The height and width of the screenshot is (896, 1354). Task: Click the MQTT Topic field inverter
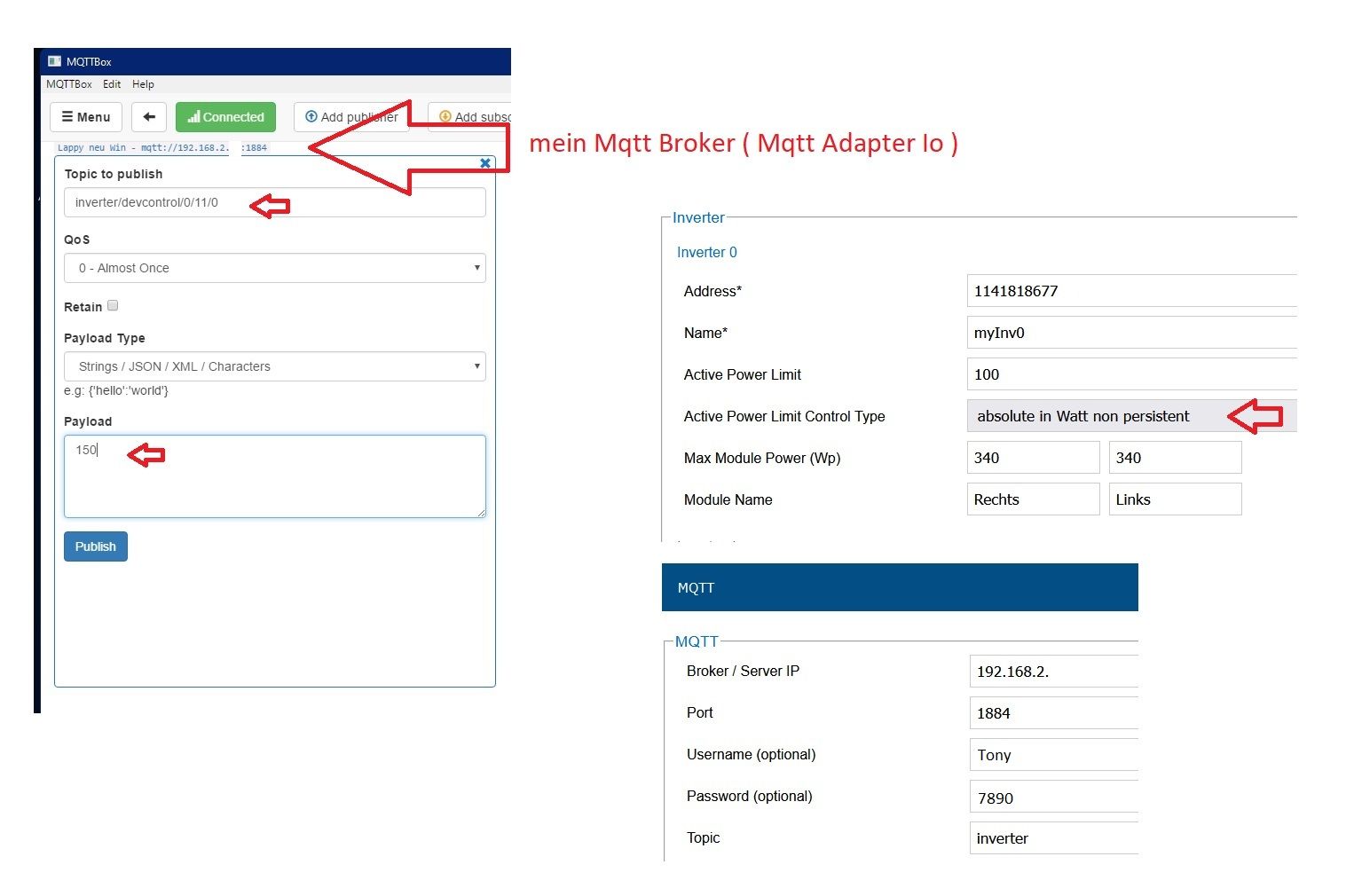point(1054,838)
